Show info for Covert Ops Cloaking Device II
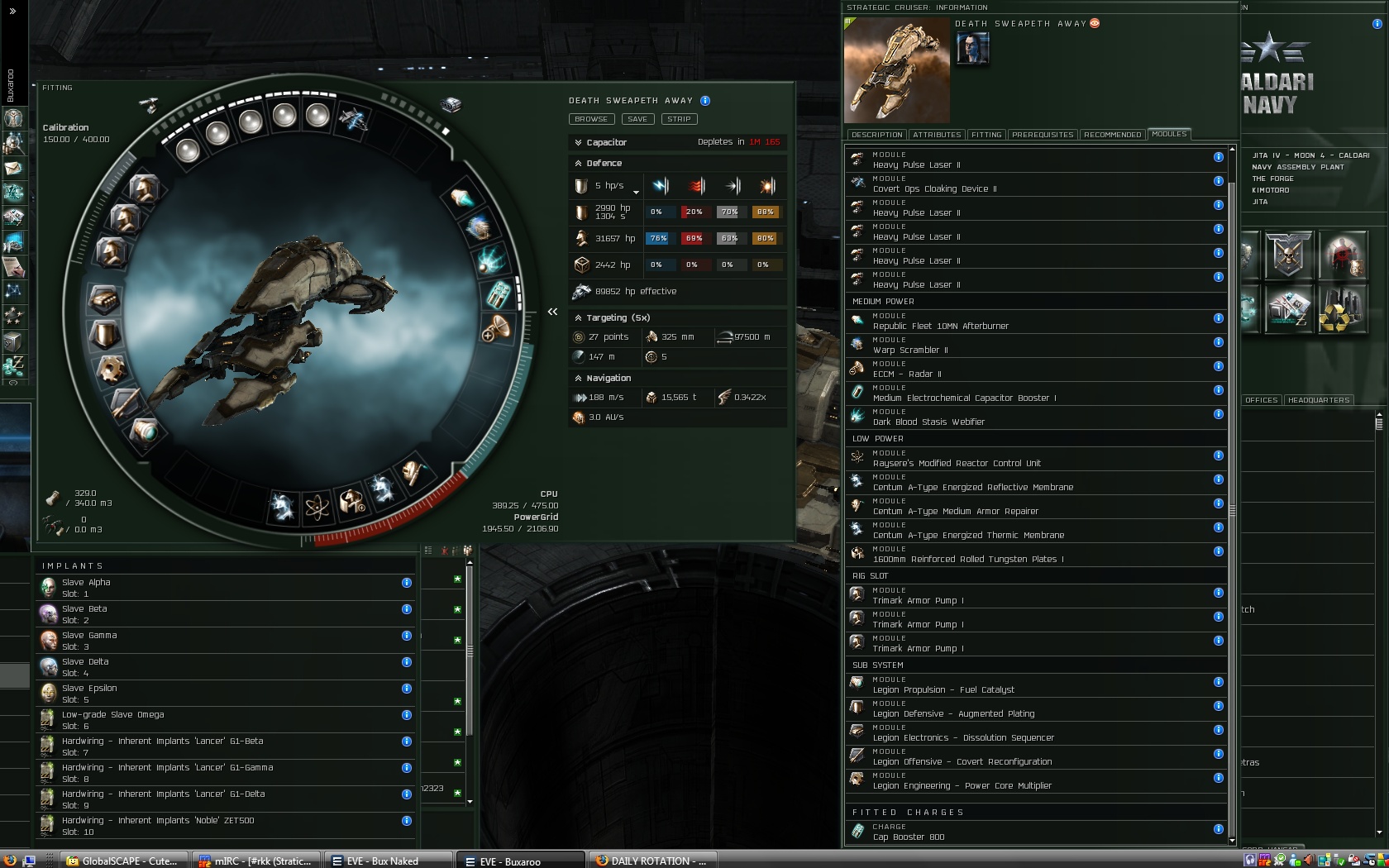The width and height of the screenshot is (1389, 868). (1219, 181)
